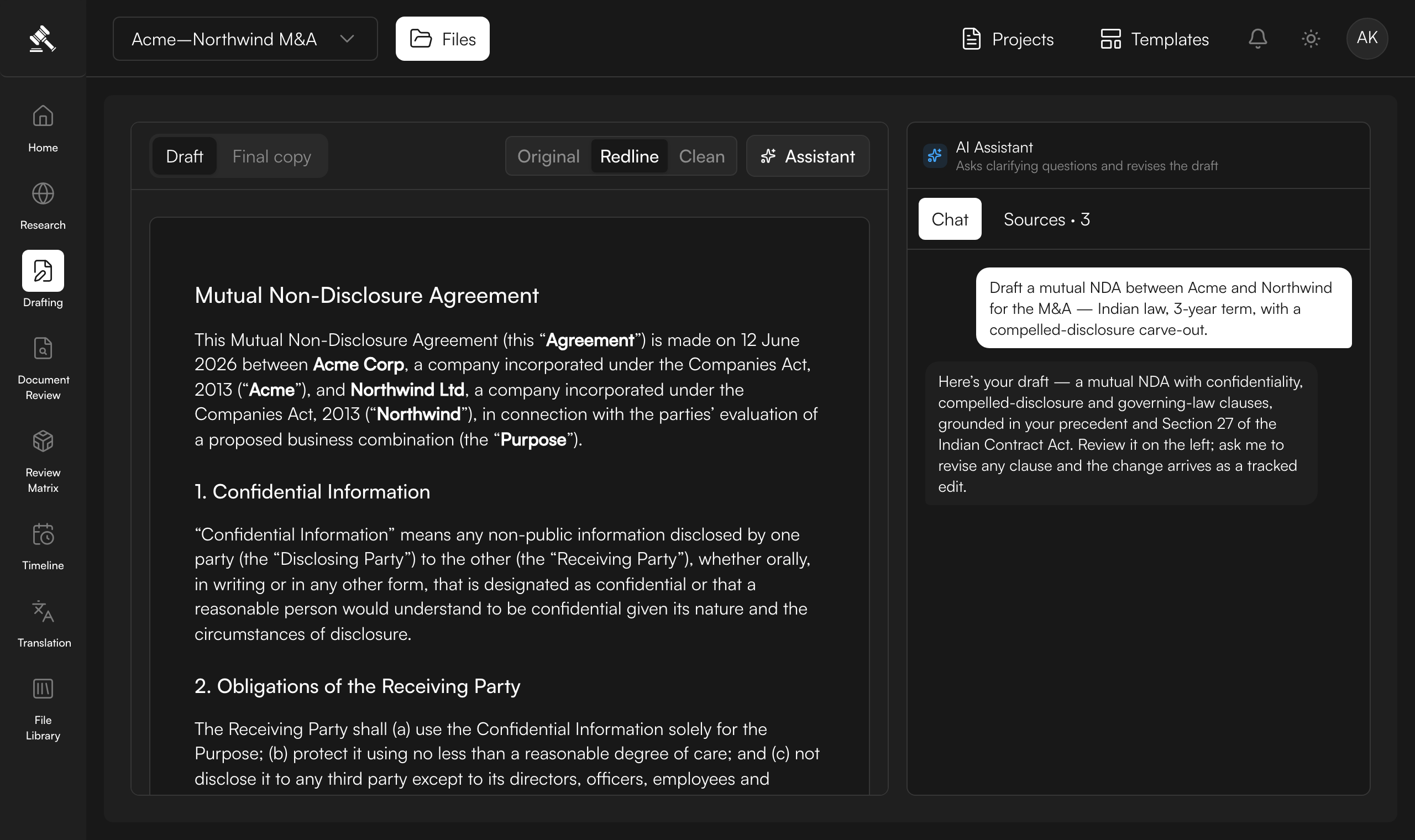Image resolution: width=1415 pixels, height=840 pixels.
Task: Click the bold 'Acme Corp' party name
Action: tap(358, 365)
